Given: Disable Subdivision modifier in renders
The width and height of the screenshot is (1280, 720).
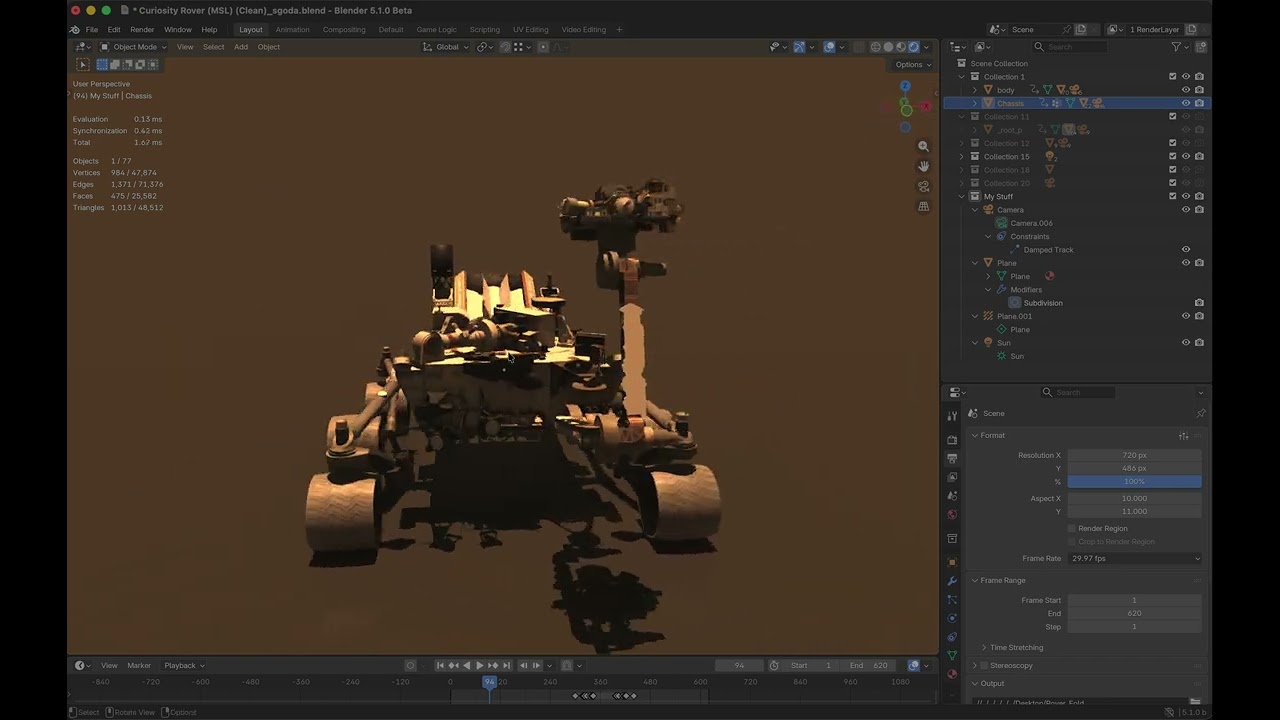Looking at the screenshot, I should click(x=1199, y=303).
